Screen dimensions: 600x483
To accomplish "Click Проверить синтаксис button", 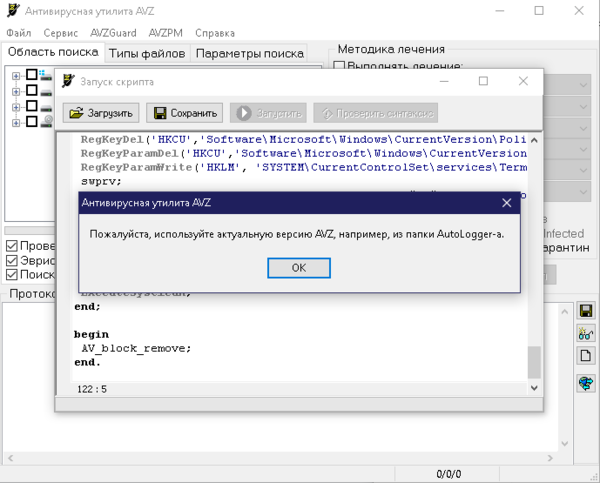I will 375,113.
